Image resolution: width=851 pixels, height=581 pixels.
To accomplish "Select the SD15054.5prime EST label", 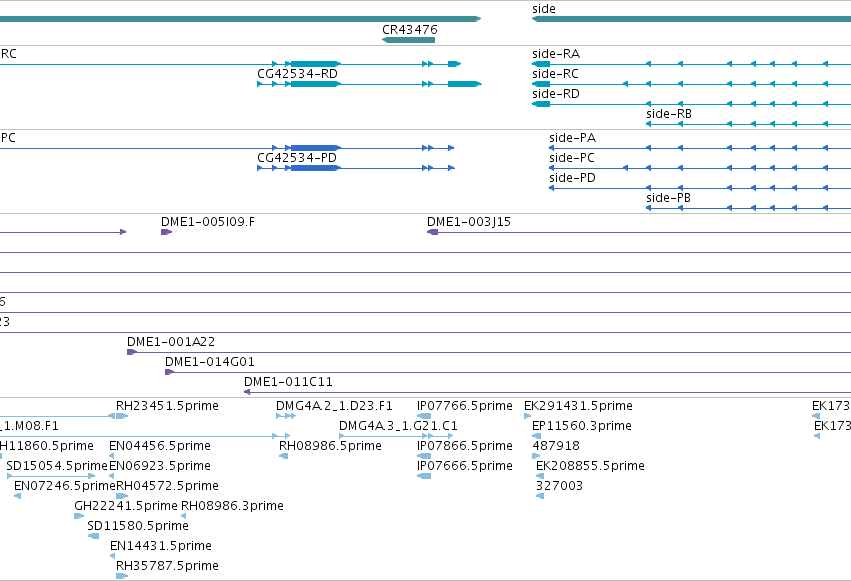I will coord(57,466).
